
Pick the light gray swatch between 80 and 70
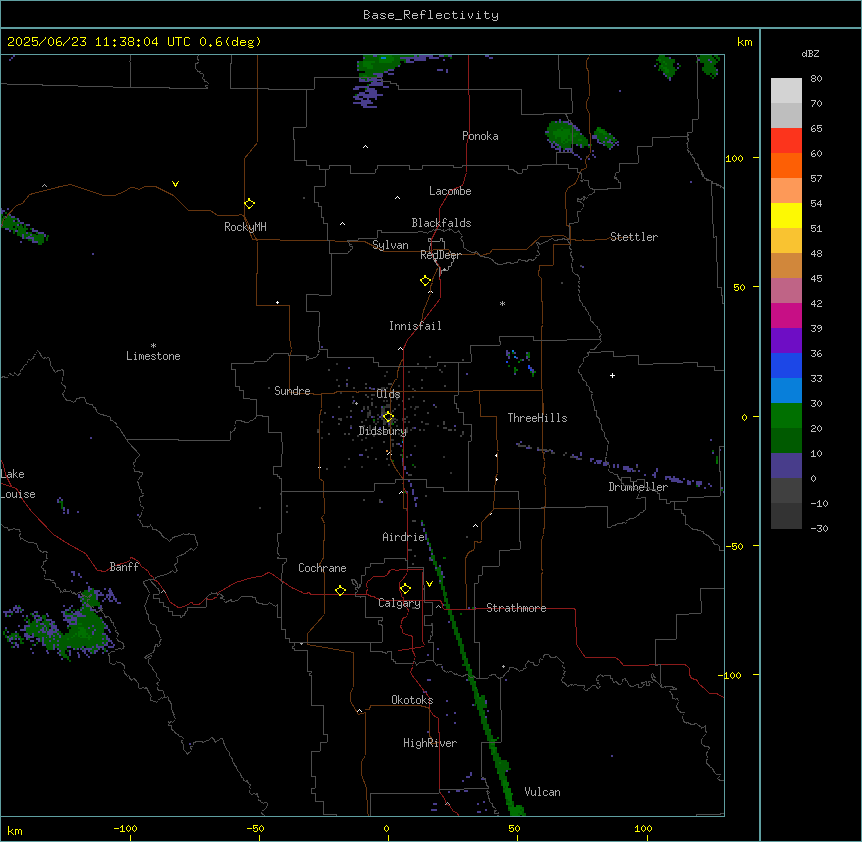pos(786,90)
